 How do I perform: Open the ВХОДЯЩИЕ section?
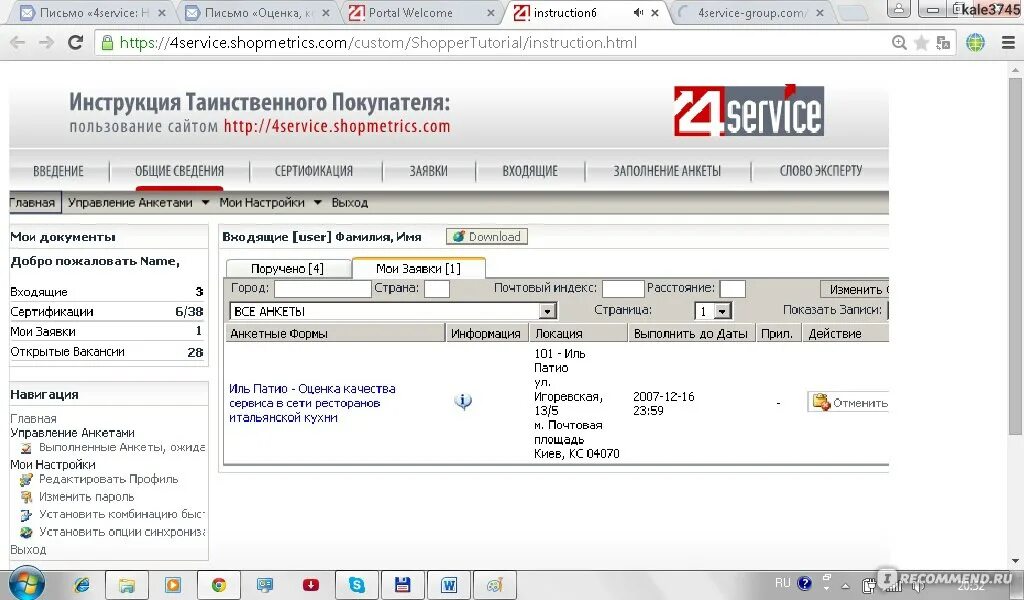point(530,171)
